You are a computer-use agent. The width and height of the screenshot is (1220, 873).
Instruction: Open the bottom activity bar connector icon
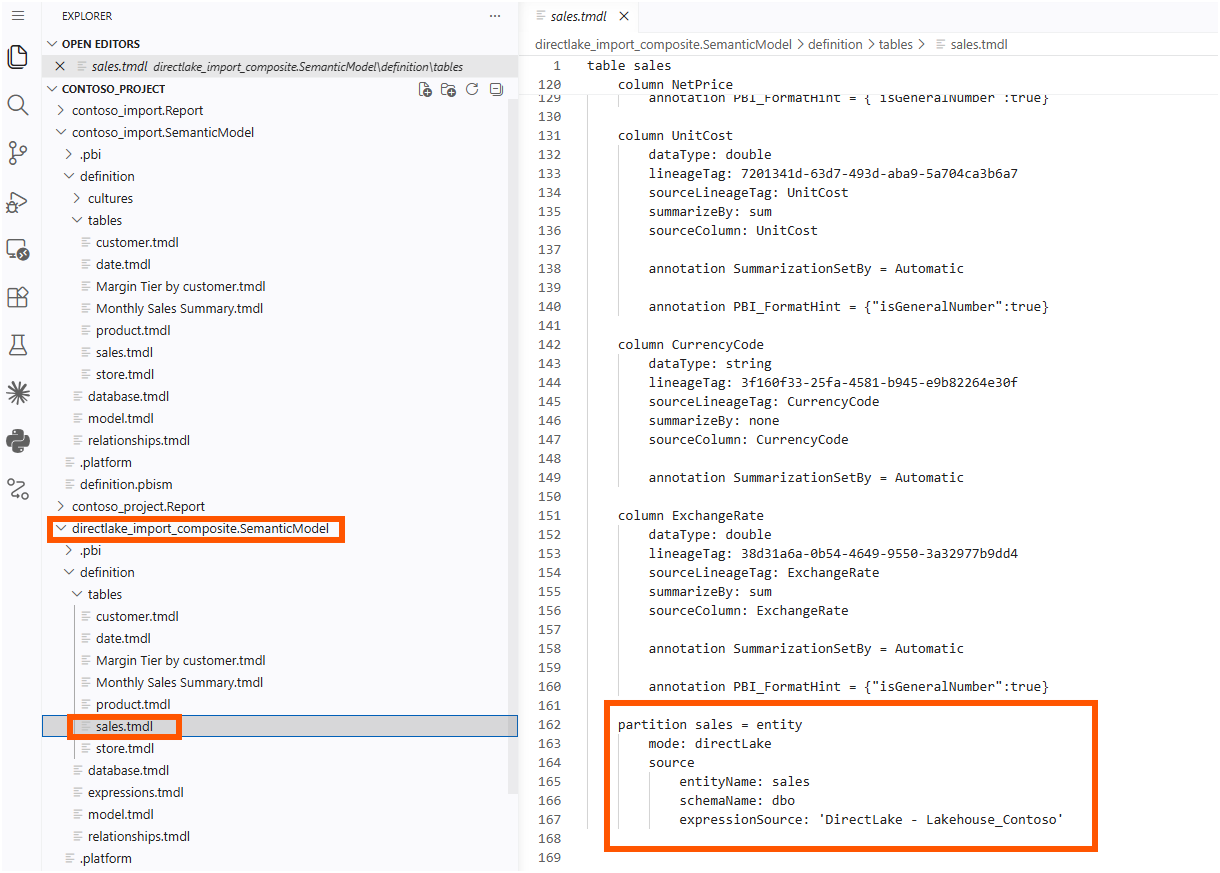17,489
